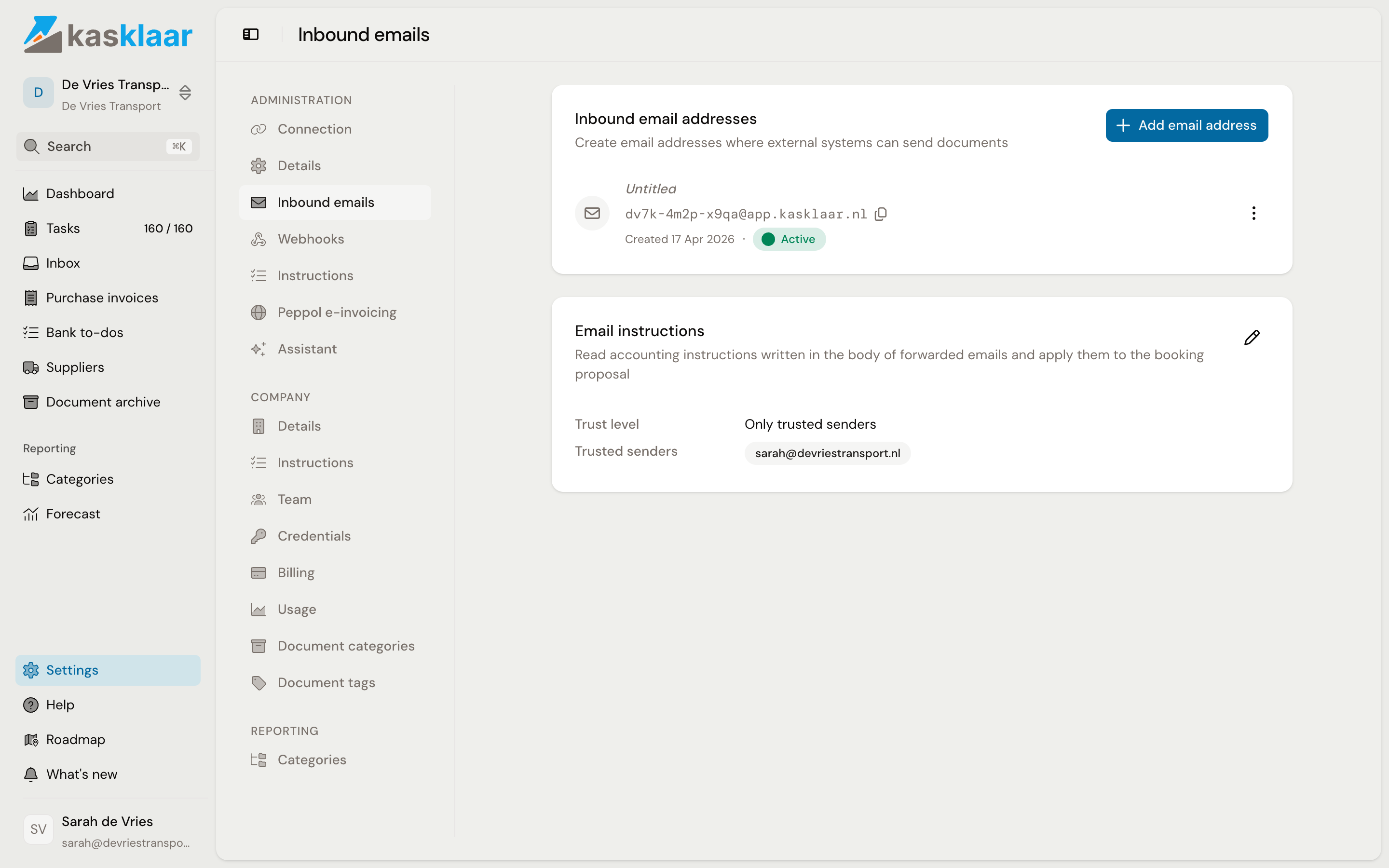Viewport: 1389px width, 868px height.
Task: Open the De Vries Transport company switcher
Action: 108,94
